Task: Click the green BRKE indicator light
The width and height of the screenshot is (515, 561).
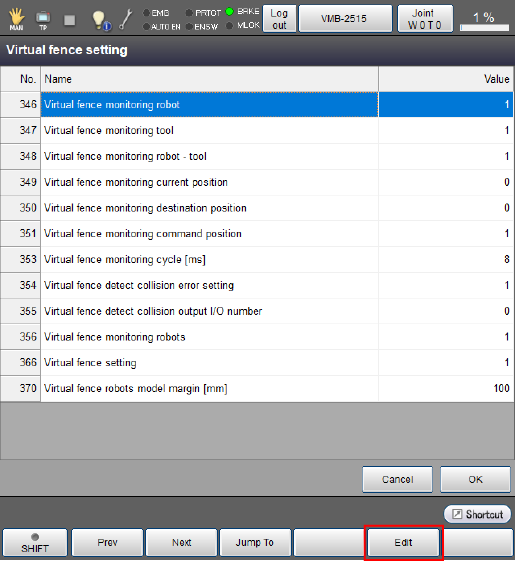Action: [229, 12]
